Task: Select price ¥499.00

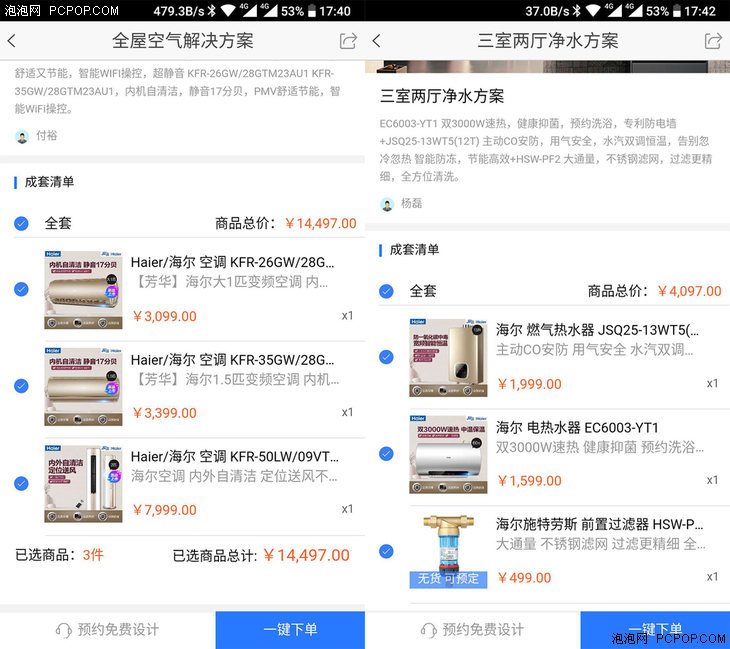Action: [x=524, y=578]
